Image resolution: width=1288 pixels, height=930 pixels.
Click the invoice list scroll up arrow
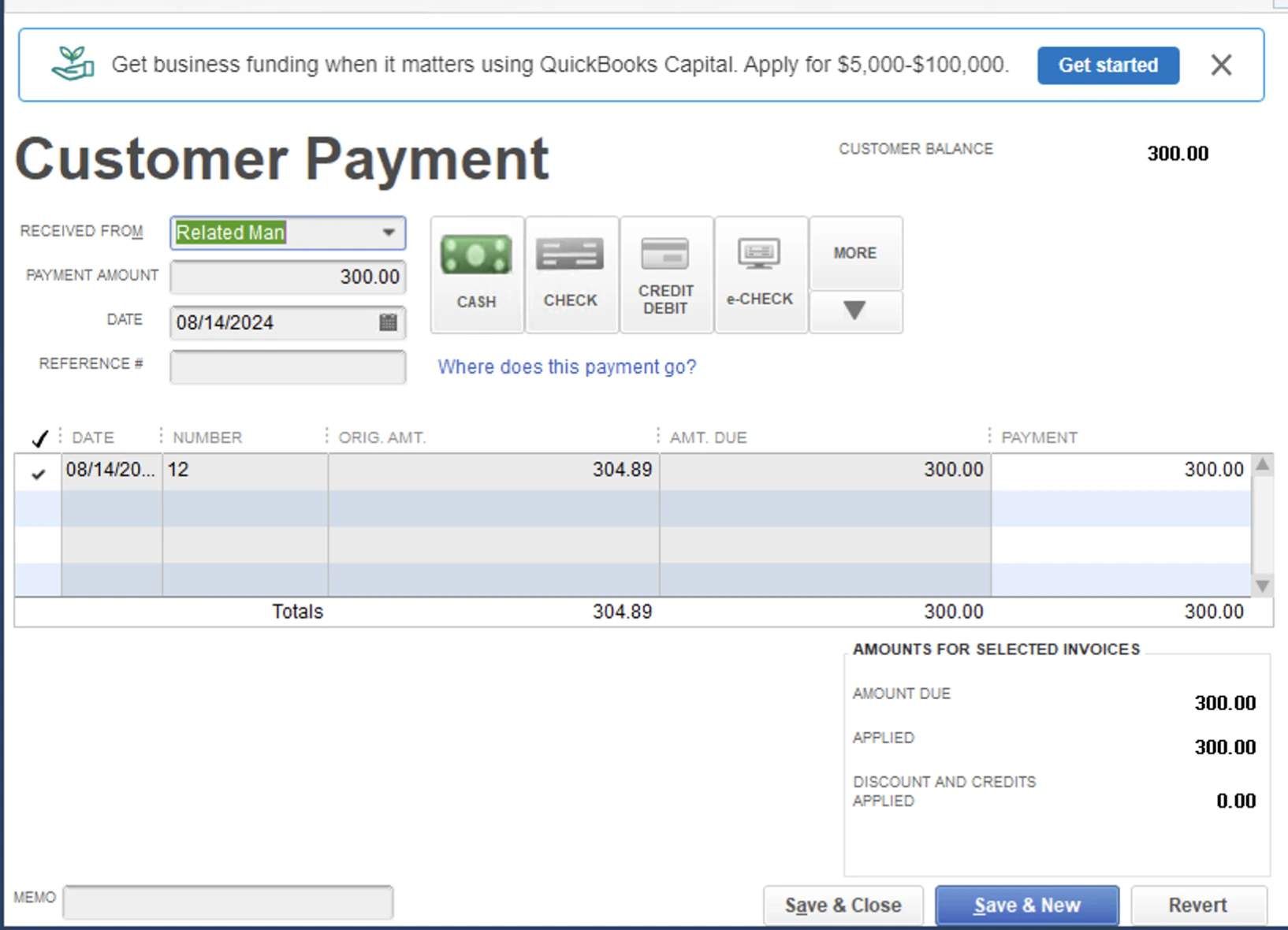[1262, 465]
